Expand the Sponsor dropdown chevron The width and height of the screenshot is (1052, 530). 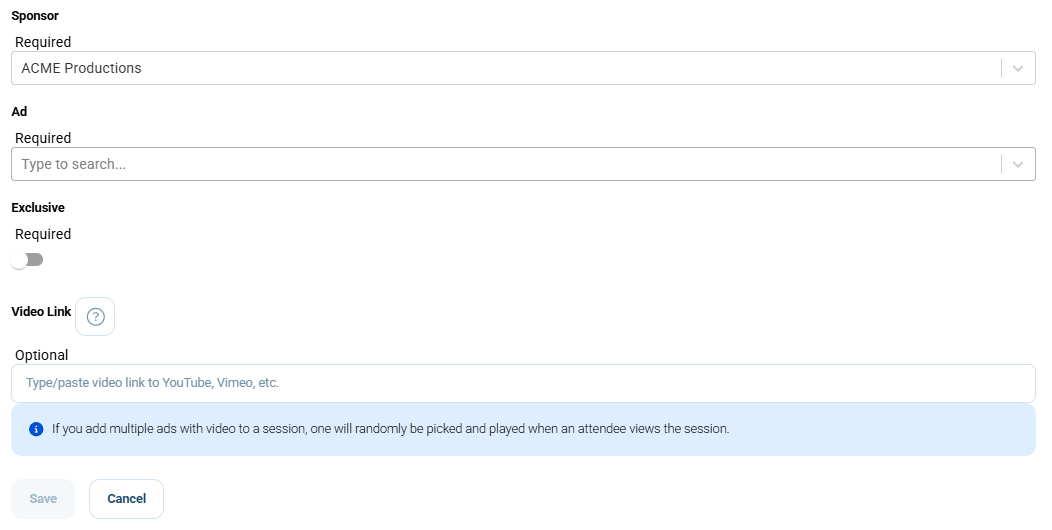coord(1018,68)
